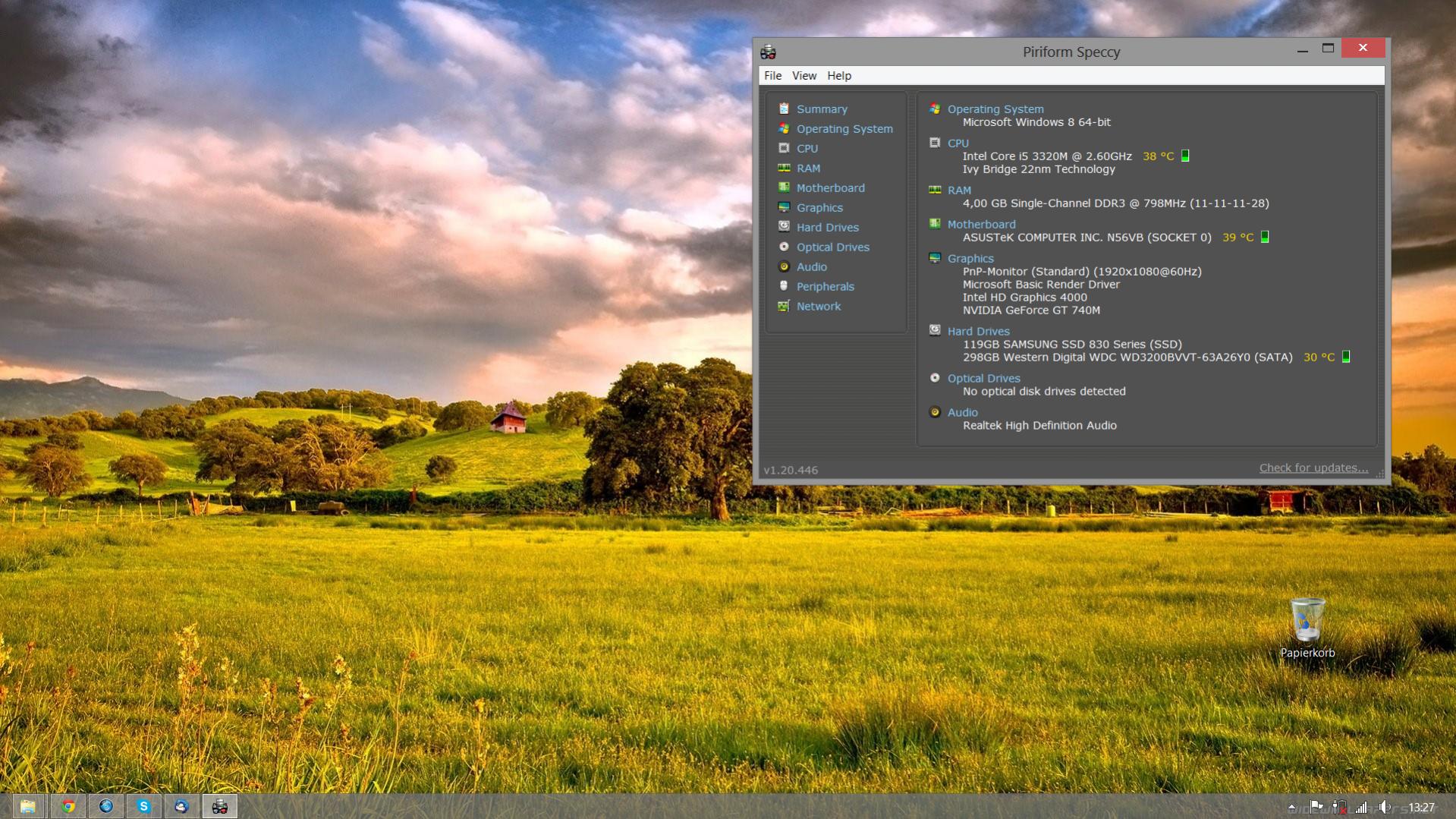This screenshot has height=819, width=1456.
Task: Click the RAM heading in the summary panel
Action: pyautogui.click(x=959, y=191)
